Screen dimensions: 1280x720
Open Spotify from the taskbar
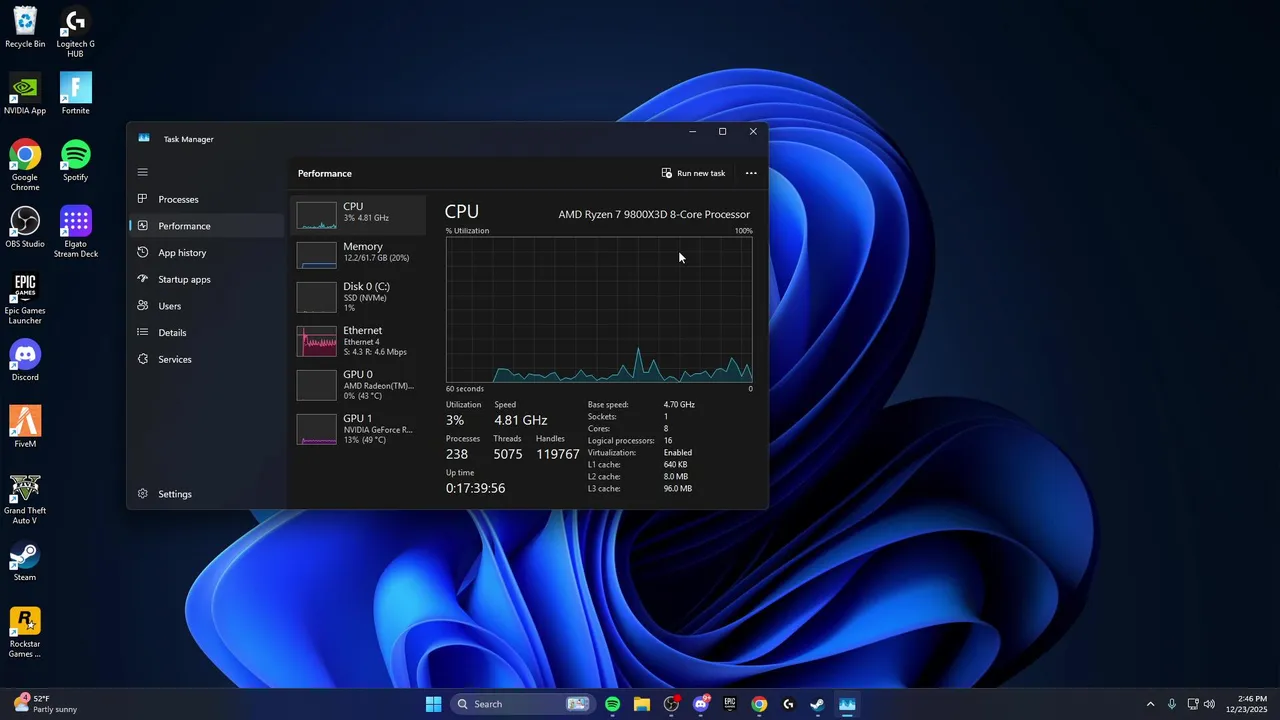coord(613,704)
